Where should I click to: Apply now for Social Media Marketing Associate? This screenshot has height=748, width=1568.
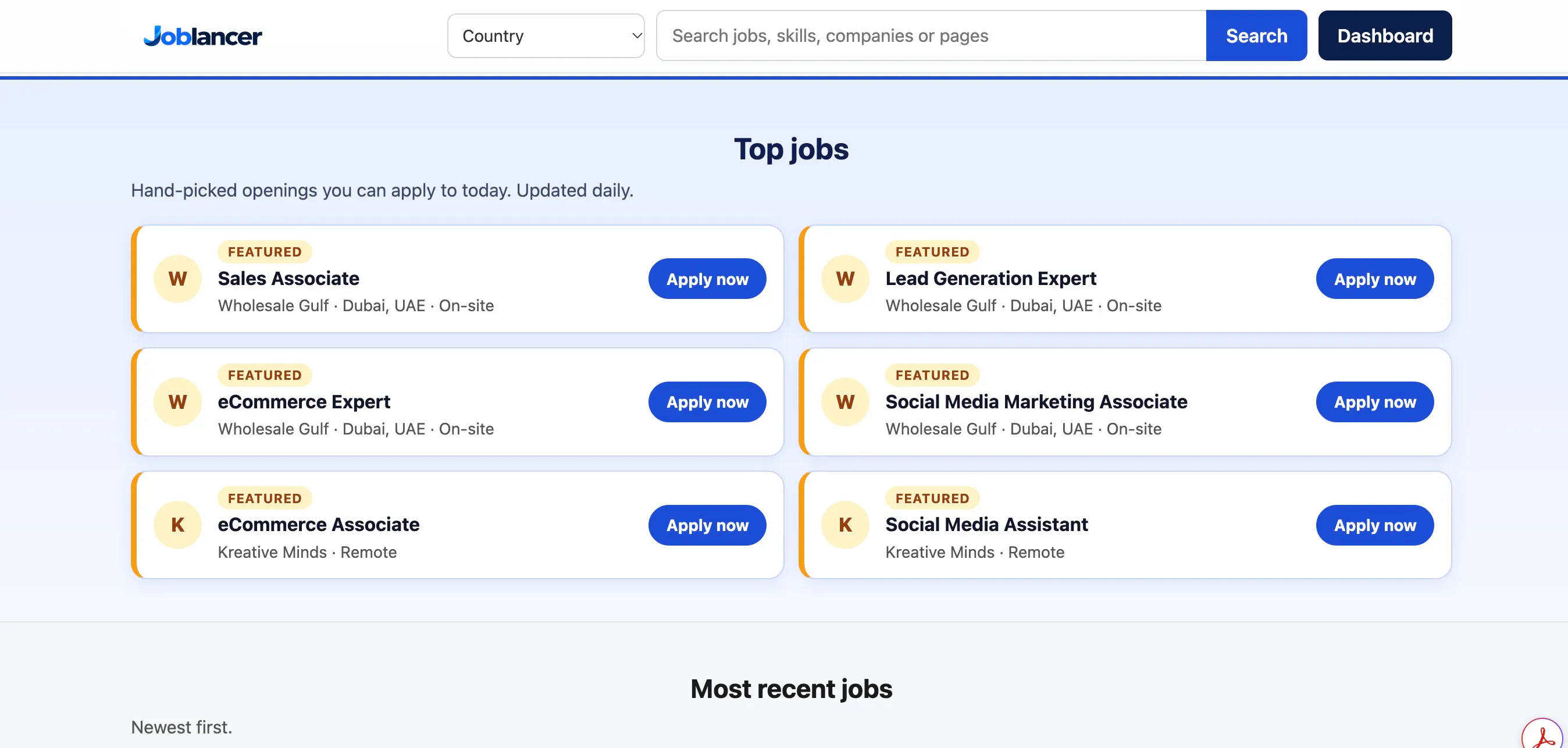coord(1375,403)
